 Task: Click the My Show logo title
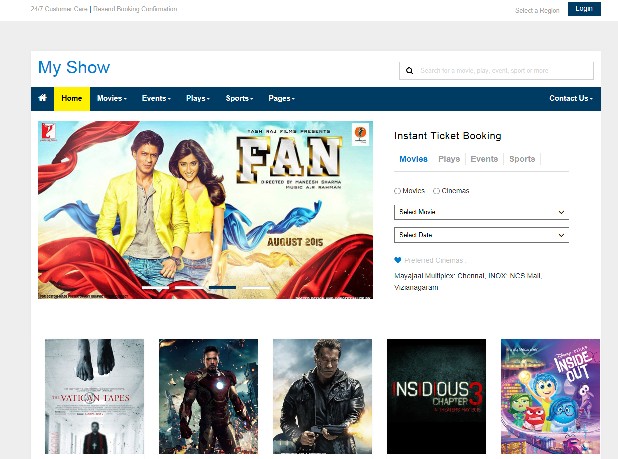(74, 67)
